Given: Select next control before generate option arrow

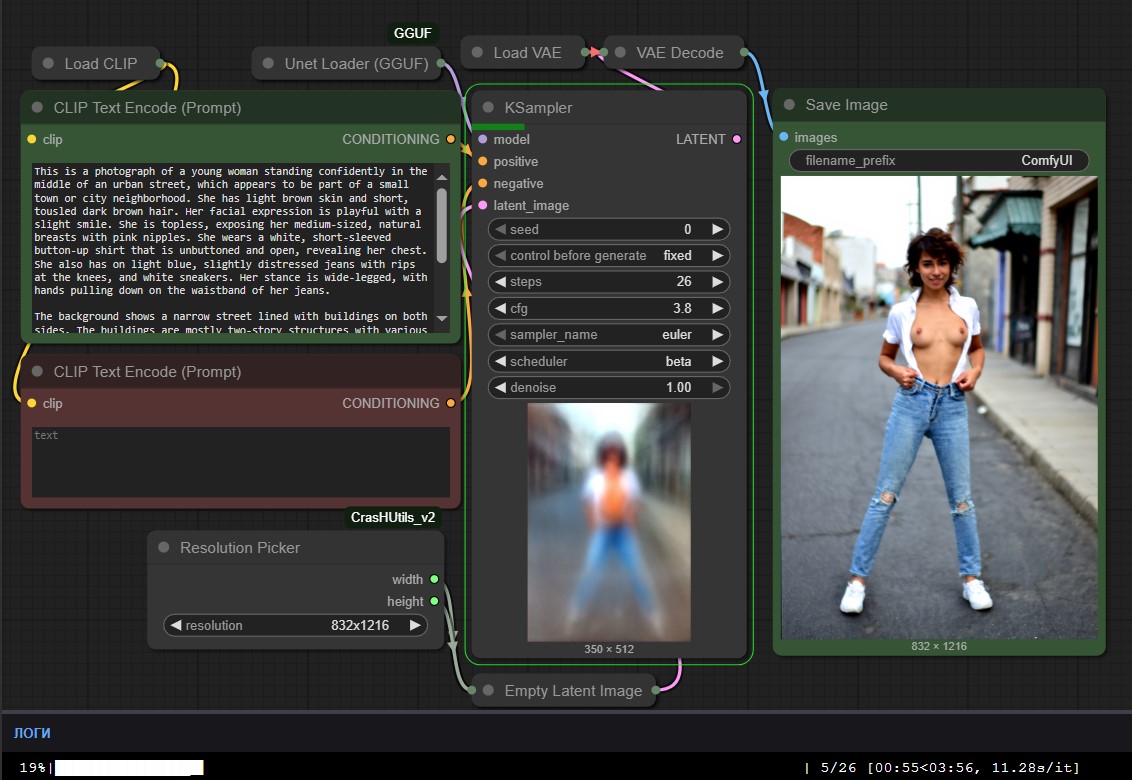Looking at the screenshot, I should [717, 256].
